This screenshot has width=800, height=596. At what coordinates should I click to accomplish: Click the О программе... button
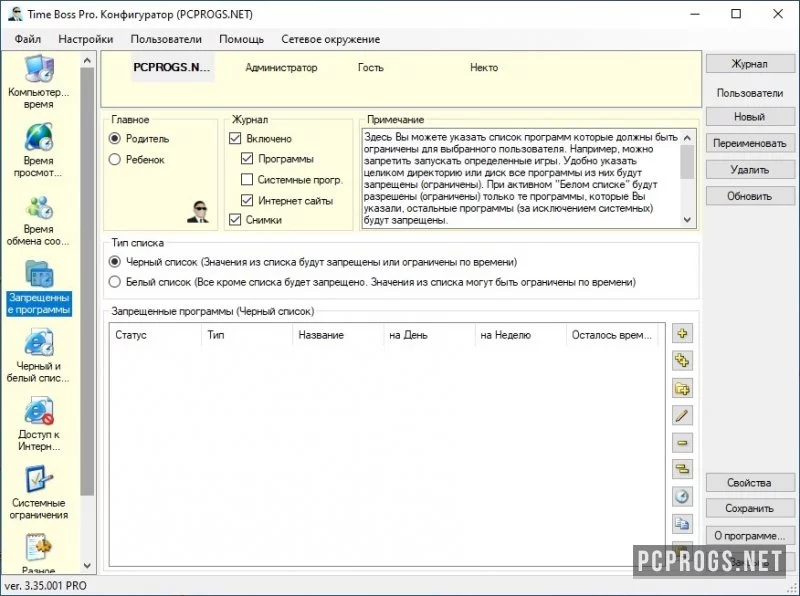point(750,536)
